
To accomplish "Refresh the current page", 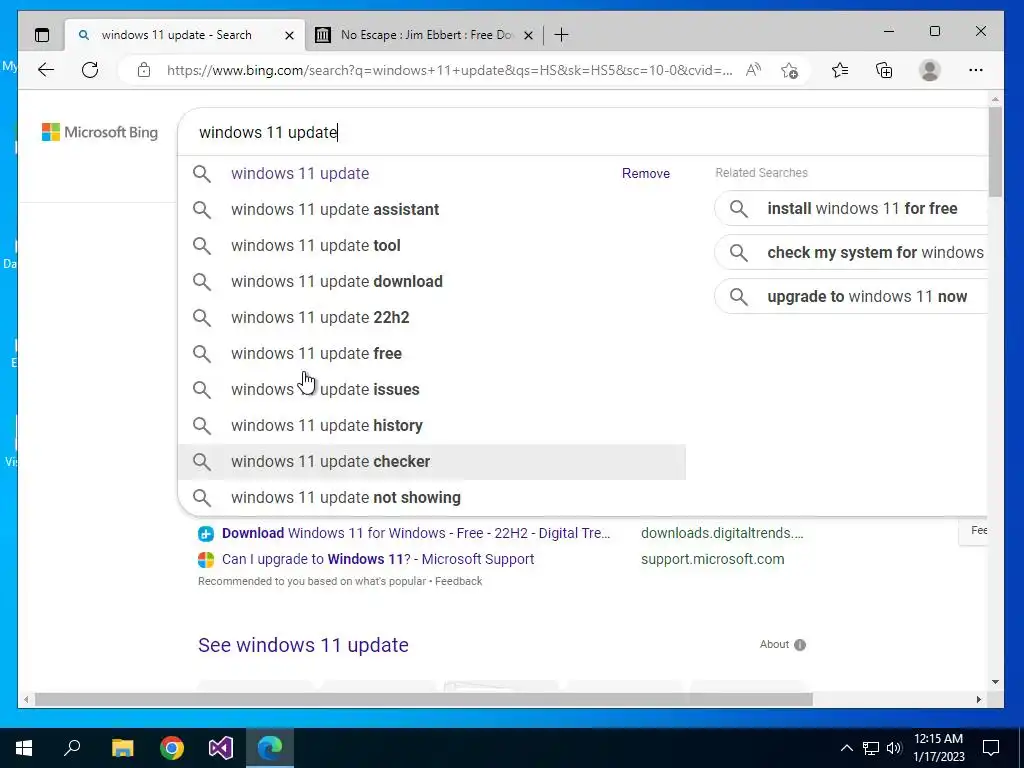I will [x=90, y=70].
